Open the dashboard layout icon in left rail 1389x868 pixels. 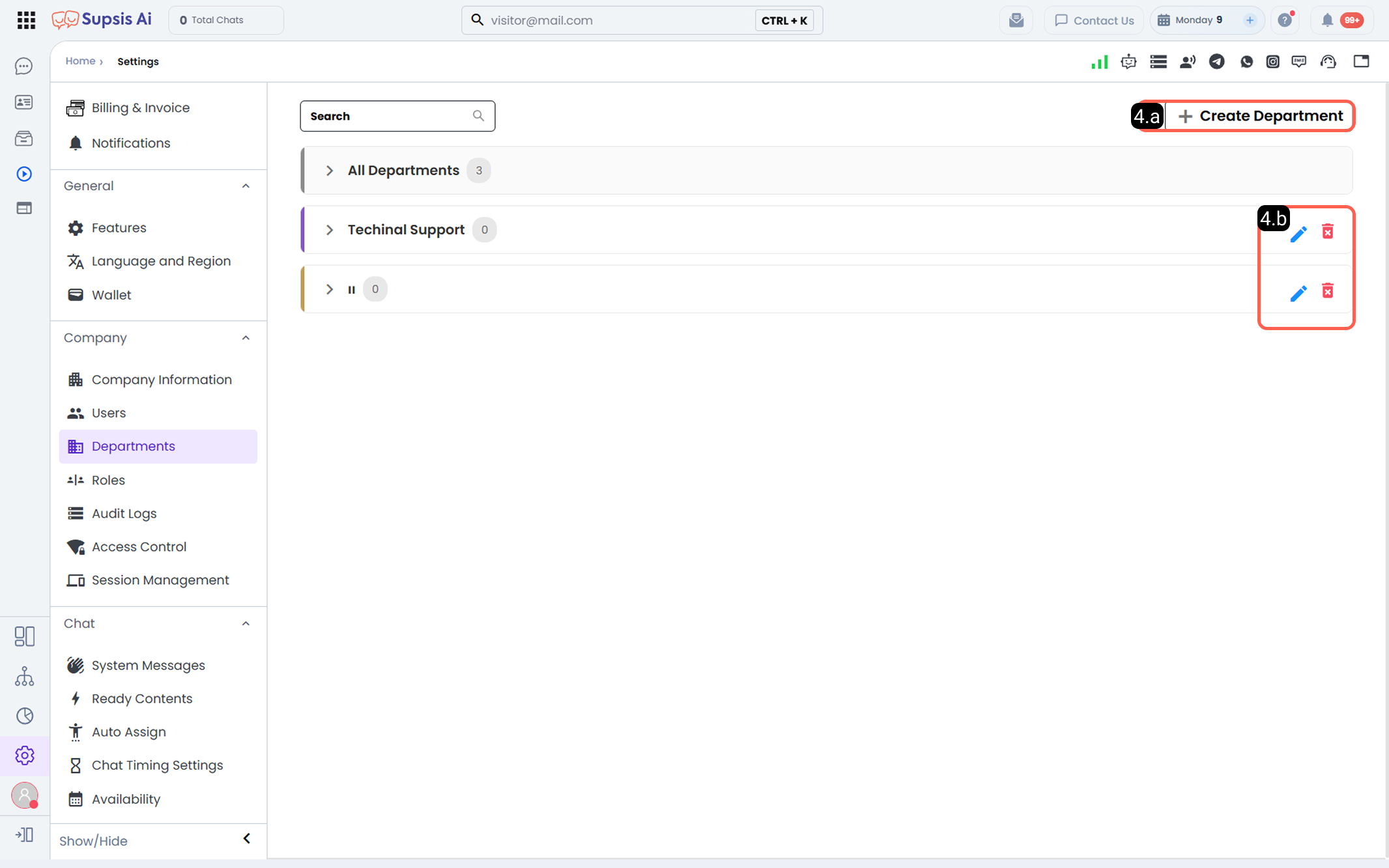(24, 636)
